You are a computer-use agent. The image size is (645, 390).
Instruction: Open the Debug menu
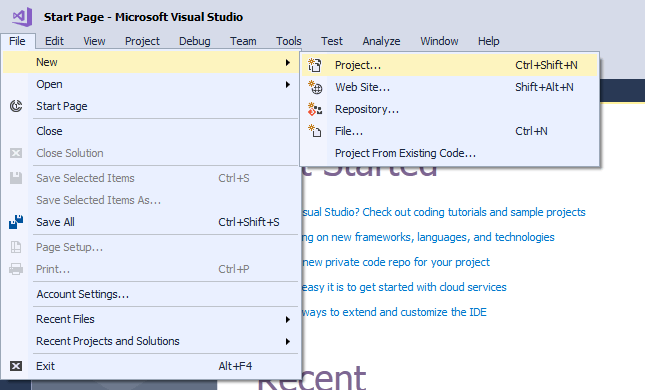point(195,41)
